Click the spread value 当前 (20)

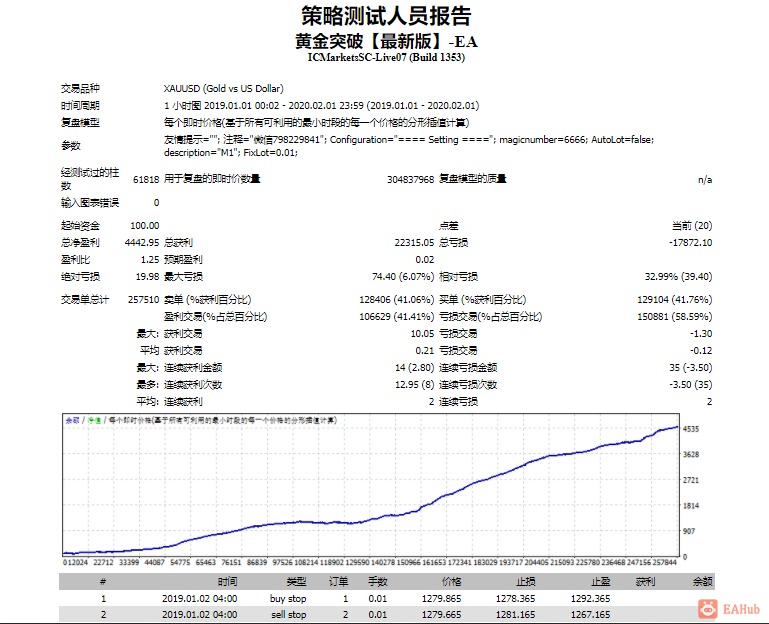pyautogui.click(x=692, y=226)
